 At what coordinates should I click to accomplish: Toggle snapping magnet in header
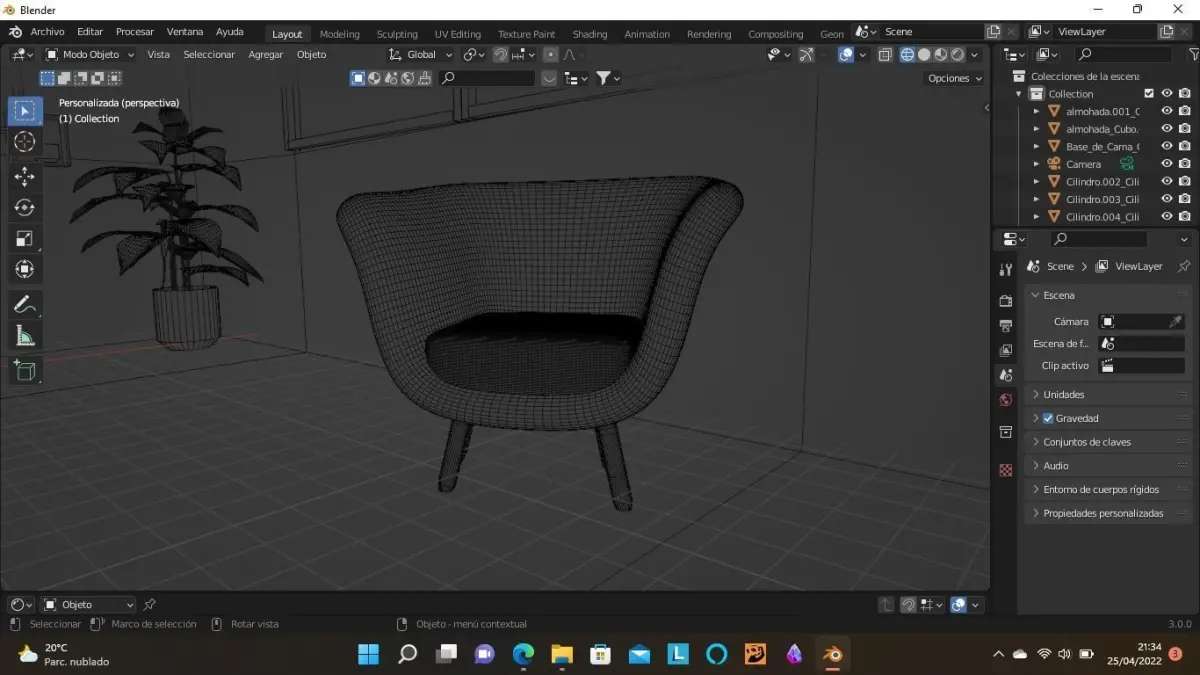click(501, 55)
